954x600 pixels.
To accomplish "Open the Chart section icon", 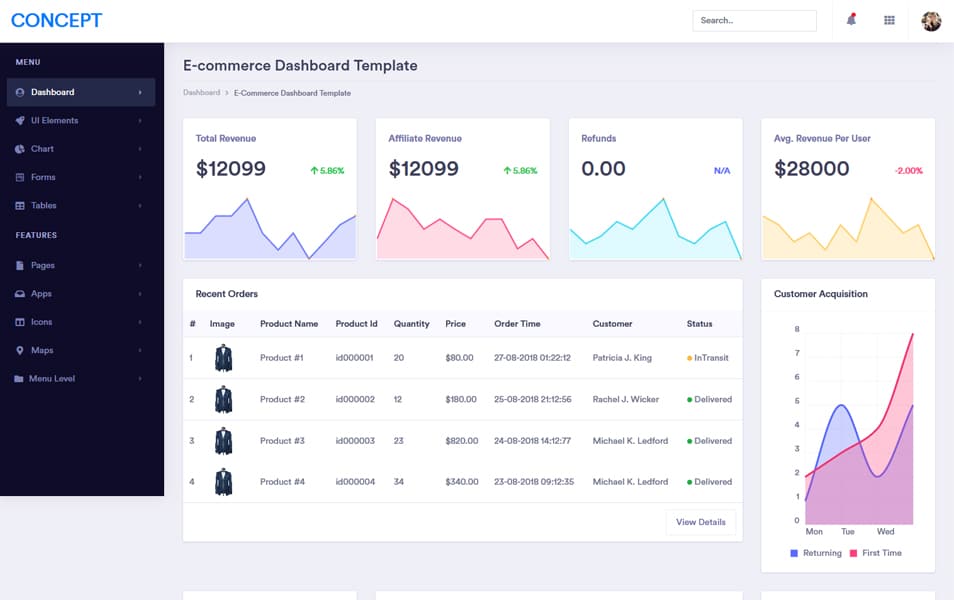I will coord(19,148).
